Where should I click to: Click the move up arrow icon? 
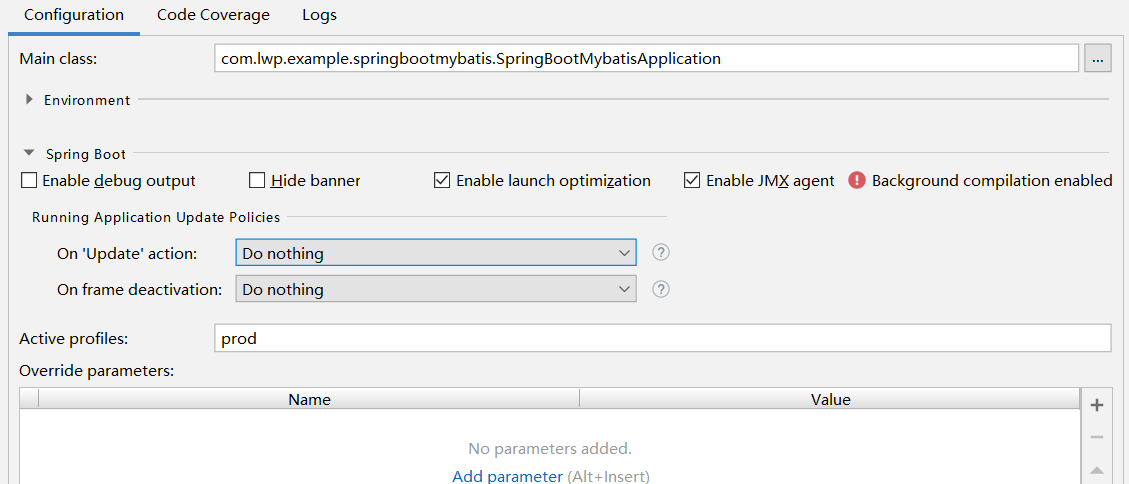pos(1097,470)
